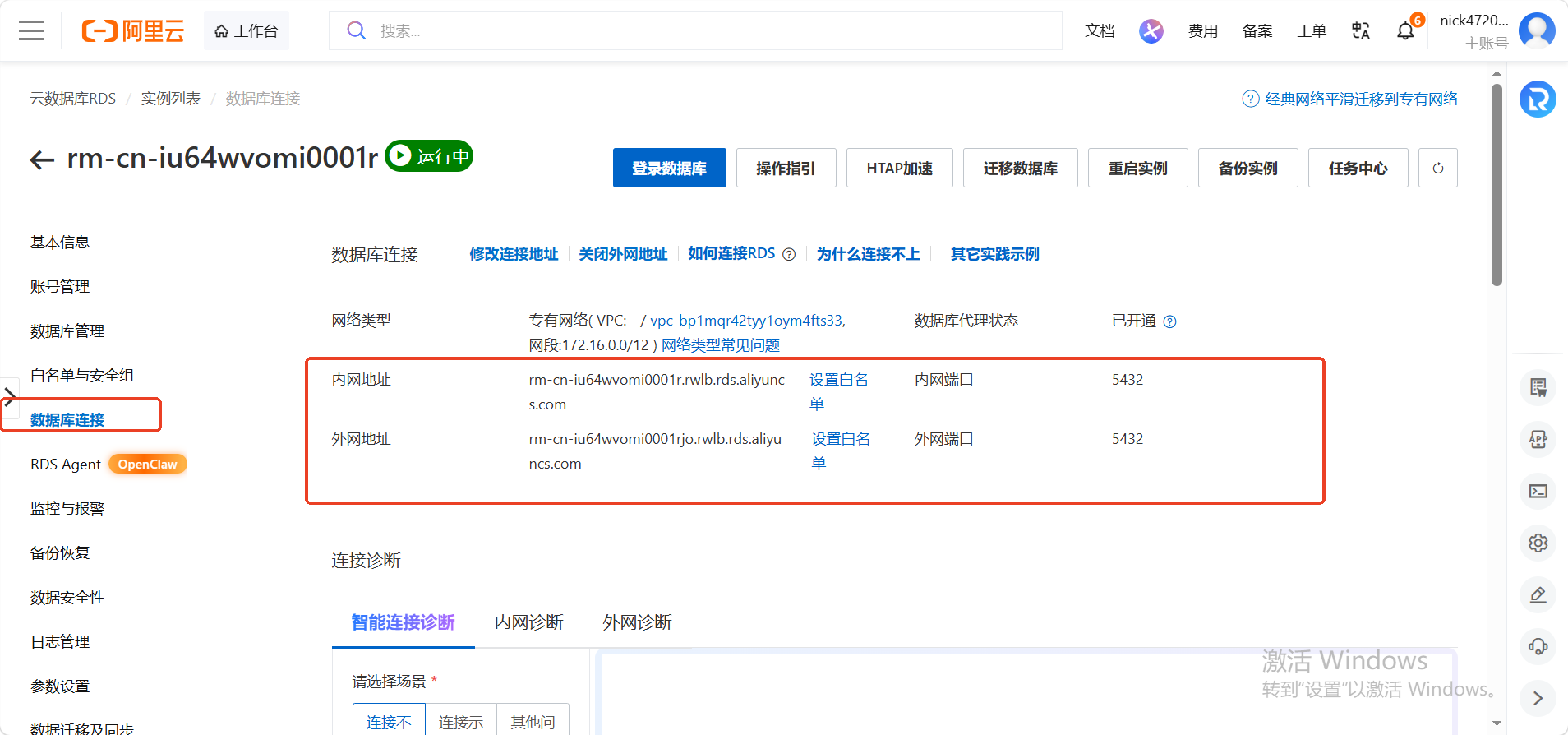Screen dimensions: 1568x735
Task: Open the API tool icon in right sidebar
Action: pyautogui.click(x=1538, y=439)
